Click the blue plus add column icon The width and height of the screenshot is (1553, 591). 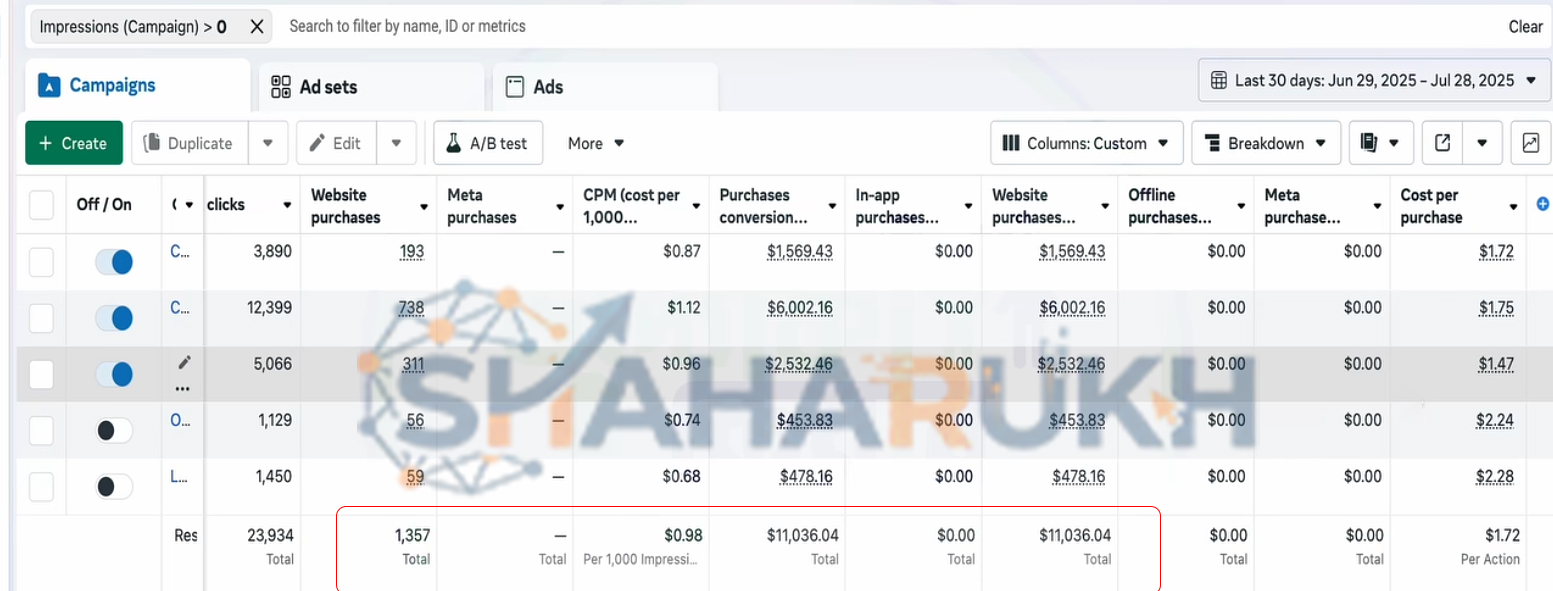click(1542, 205)
